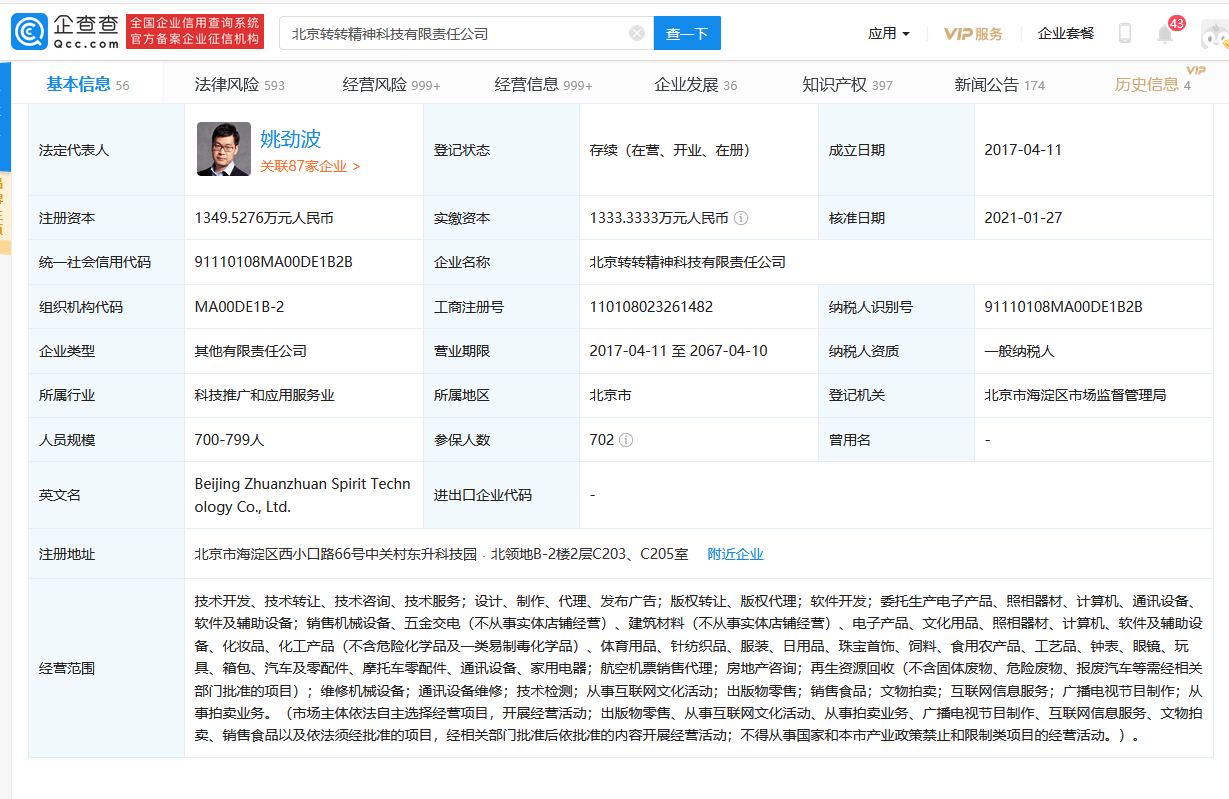This screenshot has height=799, width=1229.
Task: Click English name Beijing Zhuanzhuan Spirit Technology
Action: click(303, 495)
